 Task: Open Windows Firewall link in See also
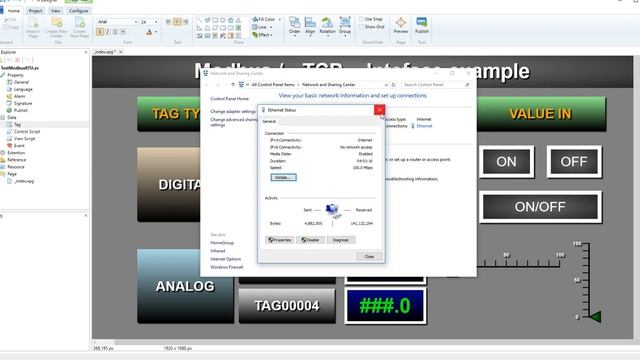click(x=227, y=267)
